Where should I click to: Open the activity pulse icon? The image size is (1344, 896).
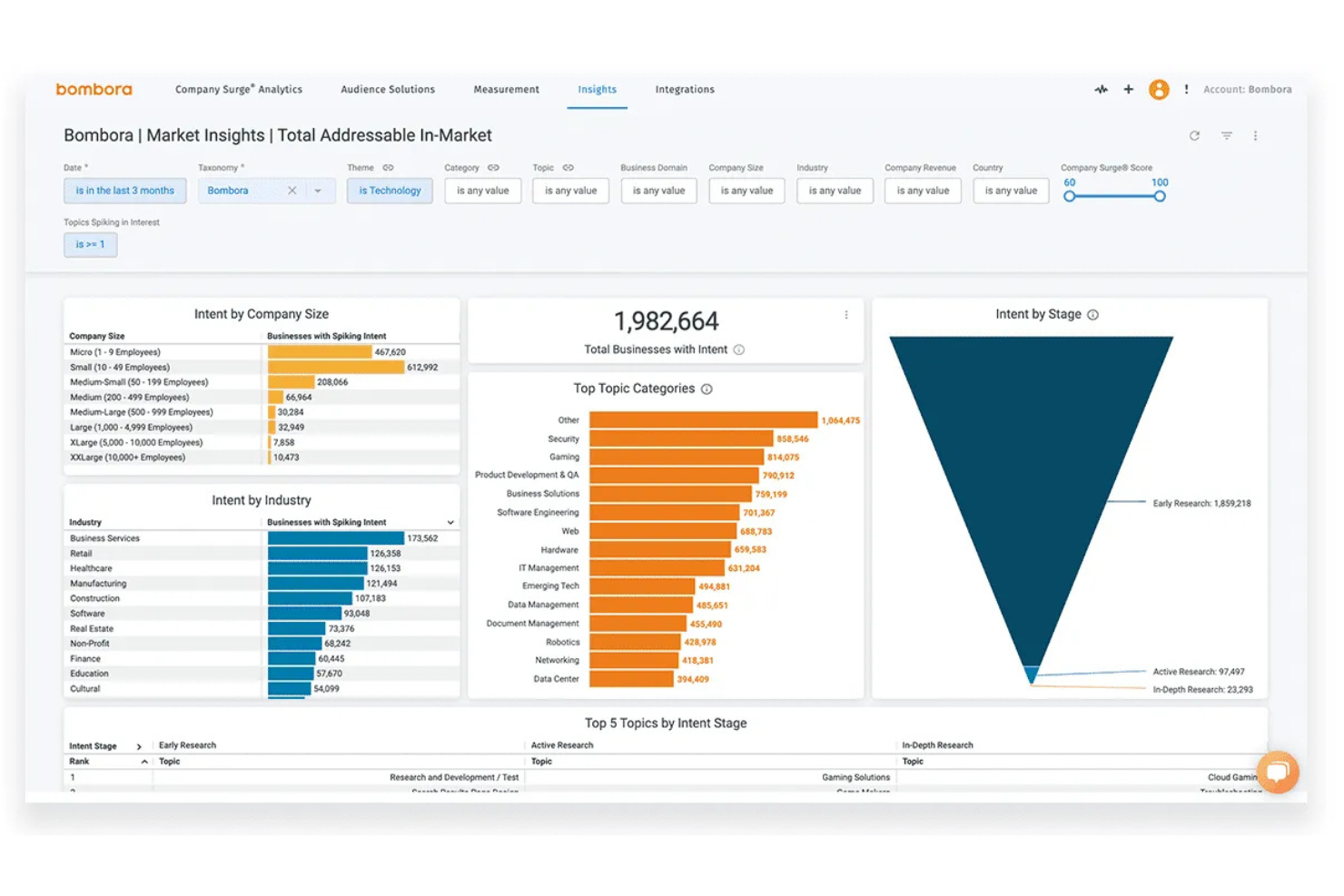1101,89
